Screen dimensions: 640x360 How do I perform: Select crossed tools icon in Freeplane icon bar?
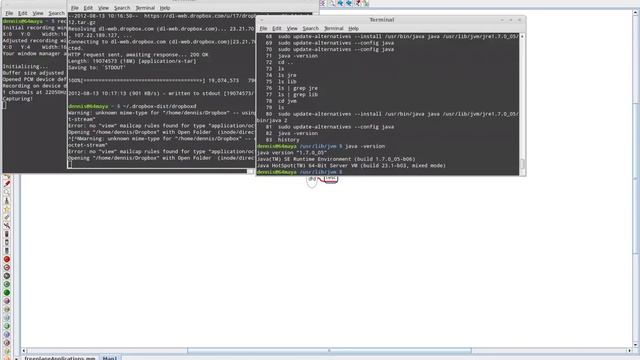[7, 226]
